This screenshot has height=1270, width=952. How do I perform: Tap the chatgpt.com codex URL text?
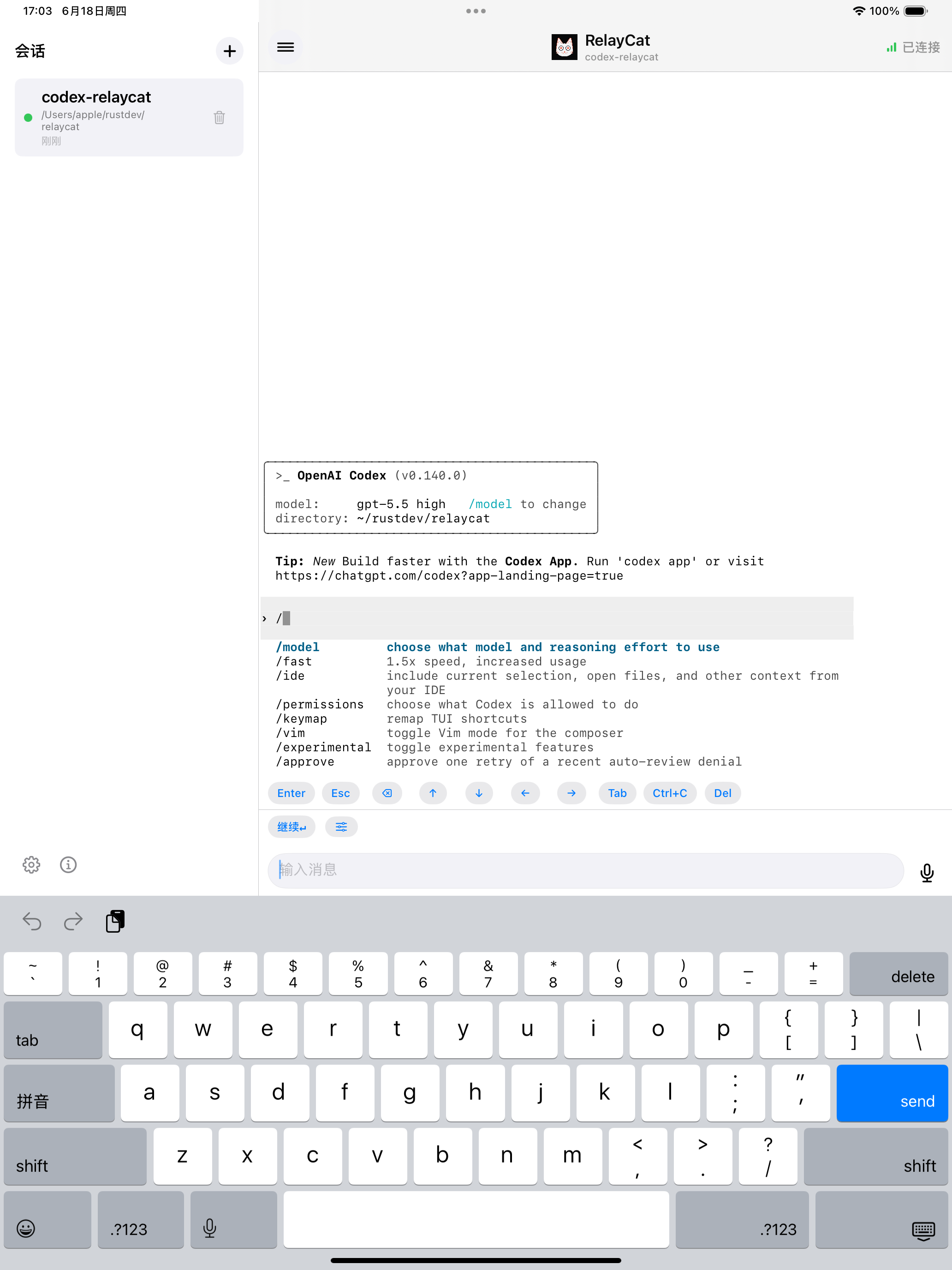tap(449, 576)
